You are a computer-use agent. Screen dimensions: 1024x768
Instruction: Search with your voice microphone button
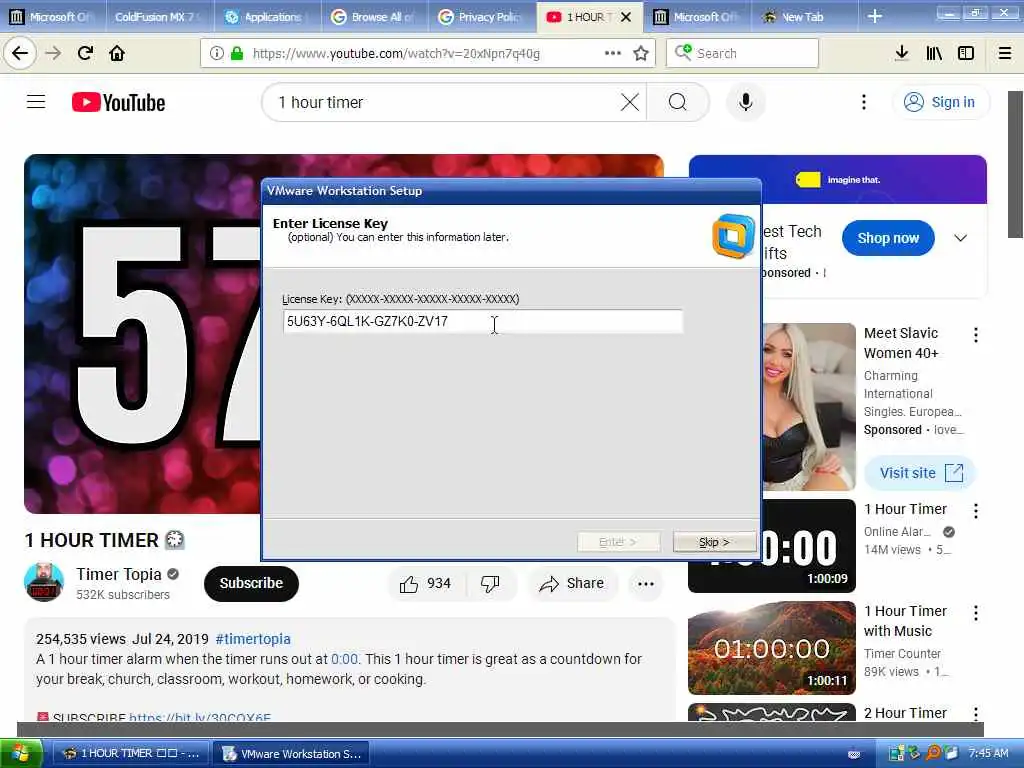click(746, 102)
